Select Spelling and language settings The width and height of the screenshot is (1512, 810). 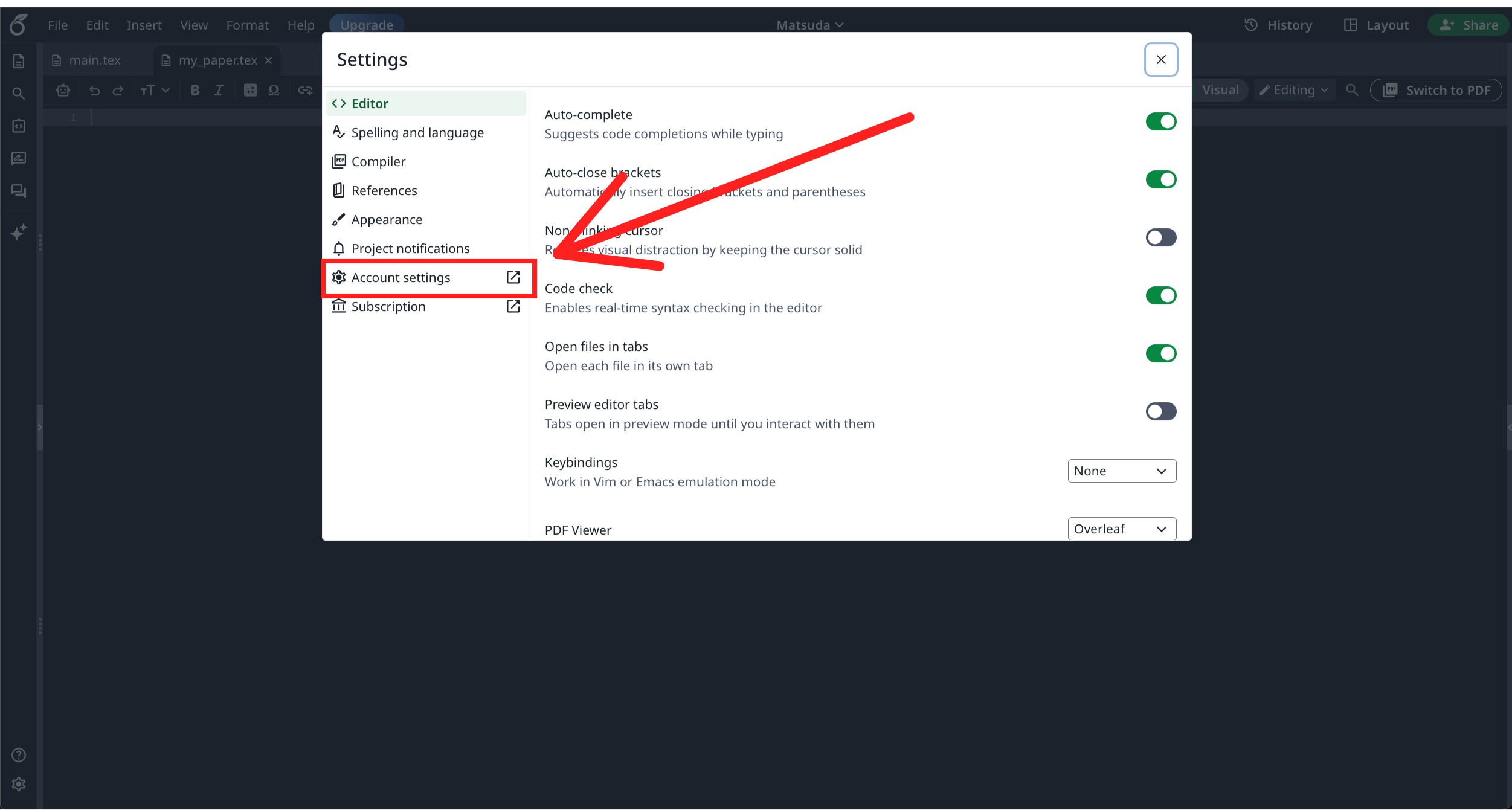pos(426,132)
